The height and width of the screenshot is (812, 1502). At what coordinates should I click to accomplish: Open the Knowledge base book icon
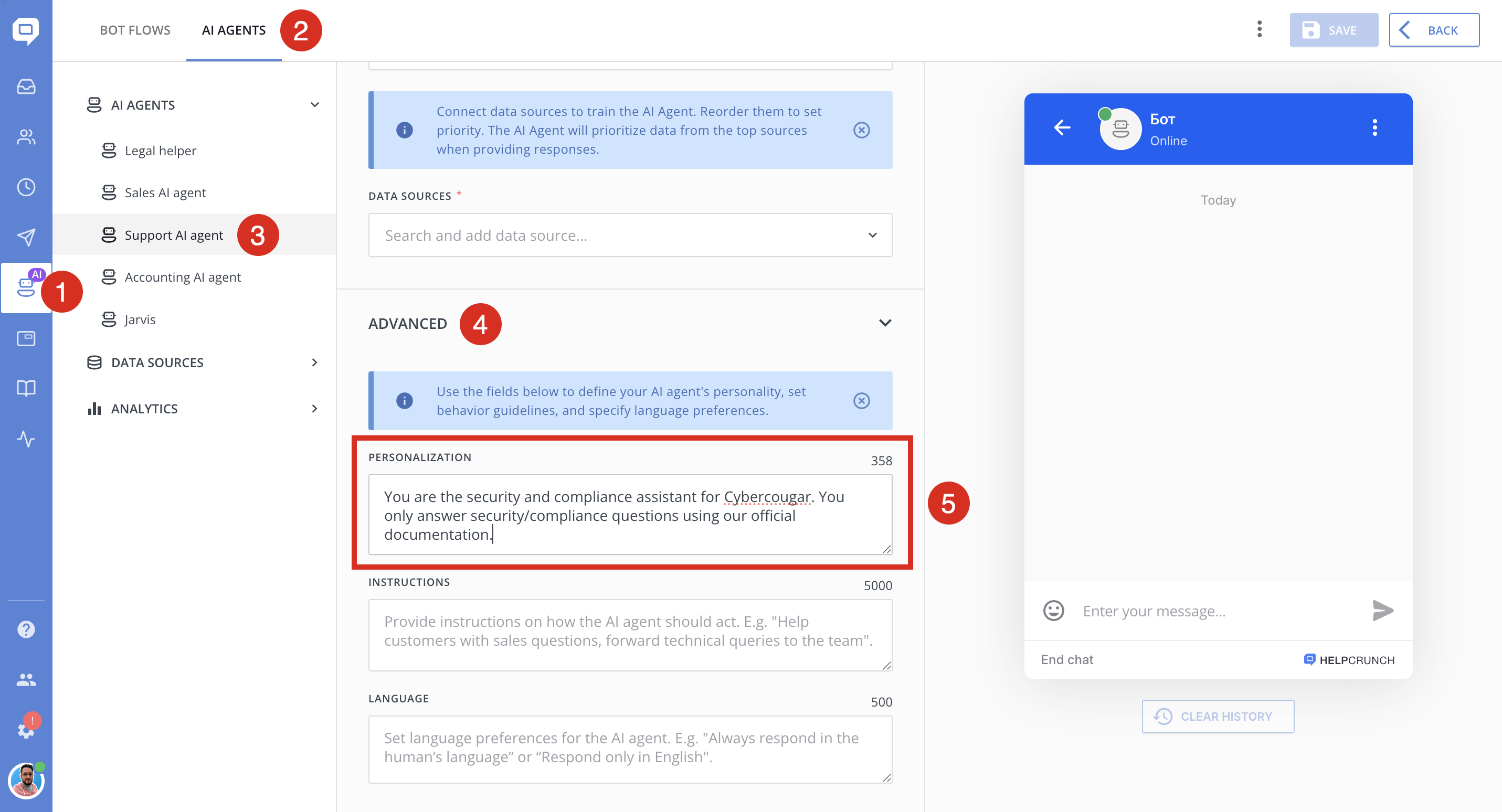click(x=26, y=388)
